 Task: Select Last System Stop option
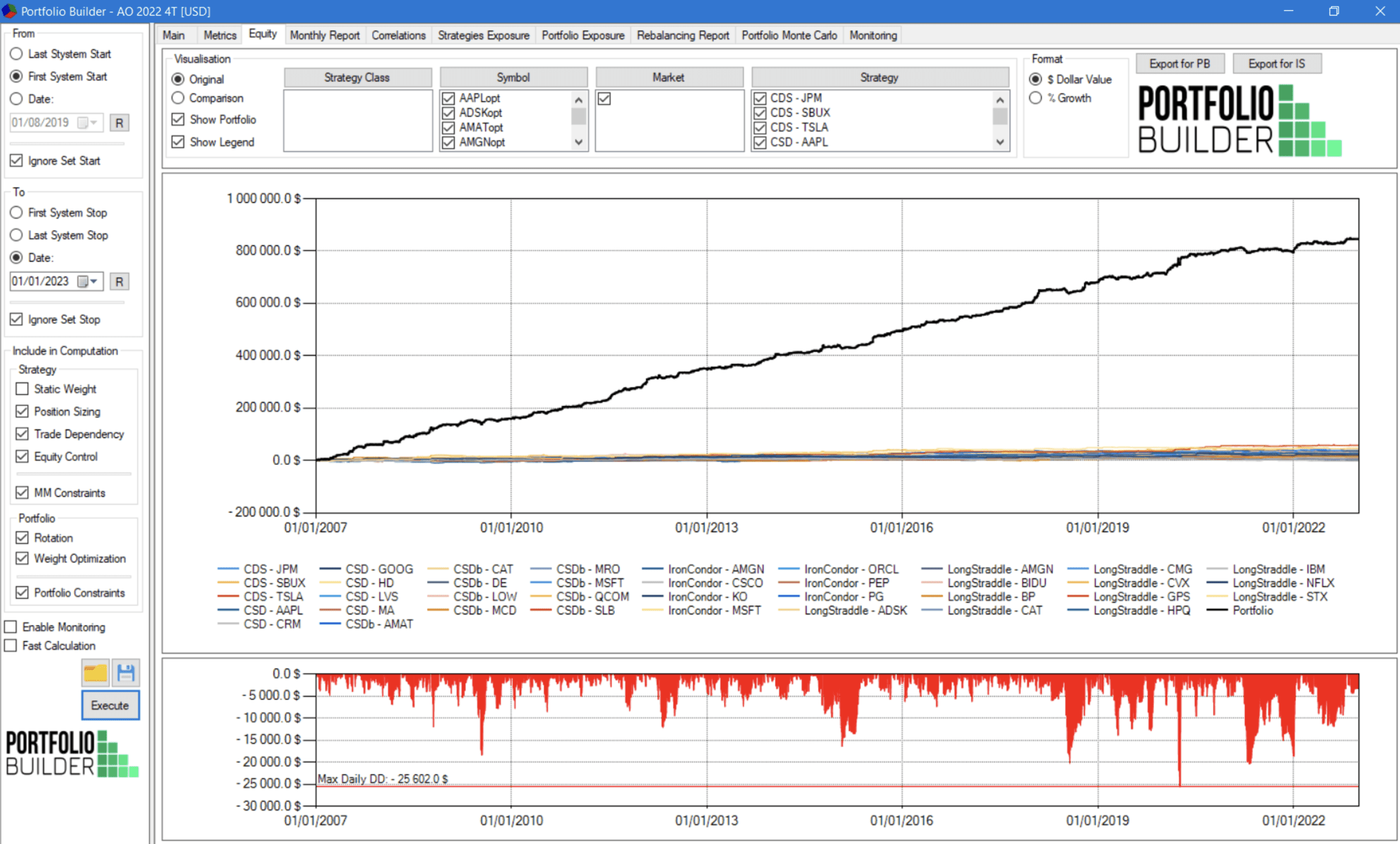[16, 235]
